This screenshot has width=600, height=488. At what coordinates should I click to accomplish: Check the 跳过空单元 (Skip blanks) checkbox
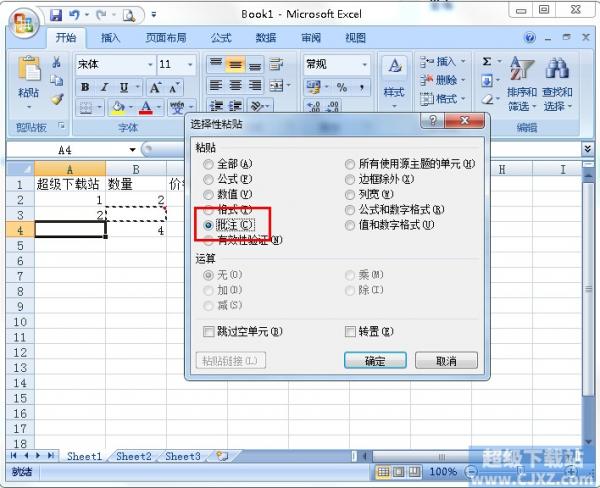[x=208, y=331]
